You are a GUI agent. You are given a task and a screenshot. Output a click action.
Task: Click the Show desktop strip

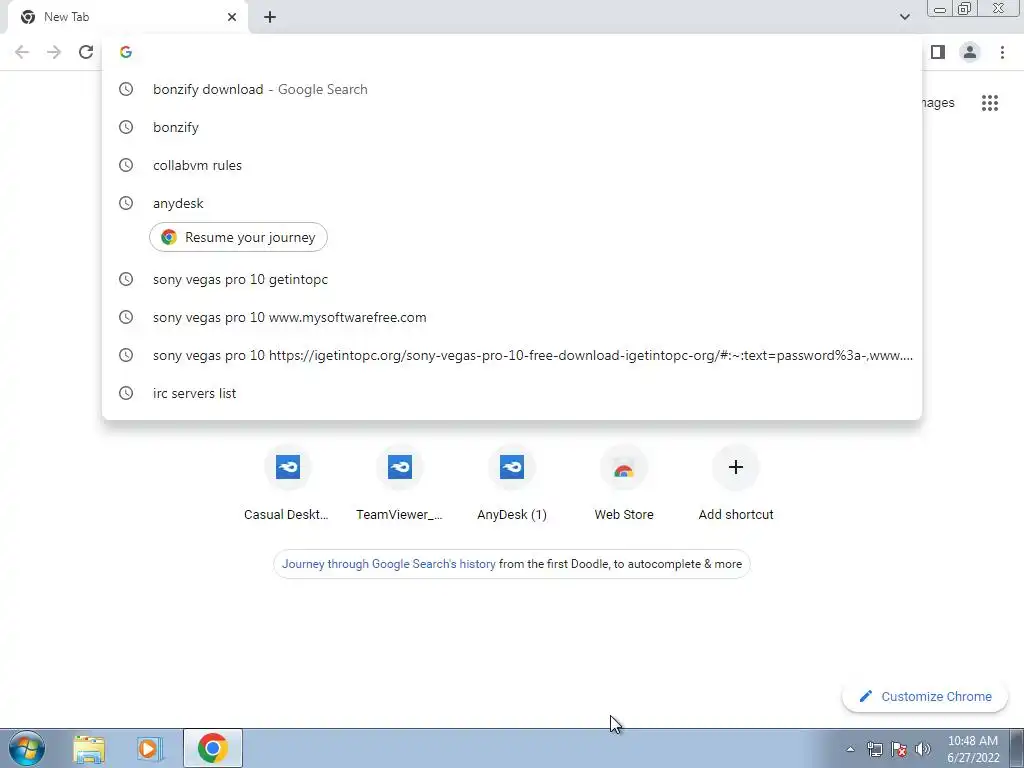[1017, 748]
